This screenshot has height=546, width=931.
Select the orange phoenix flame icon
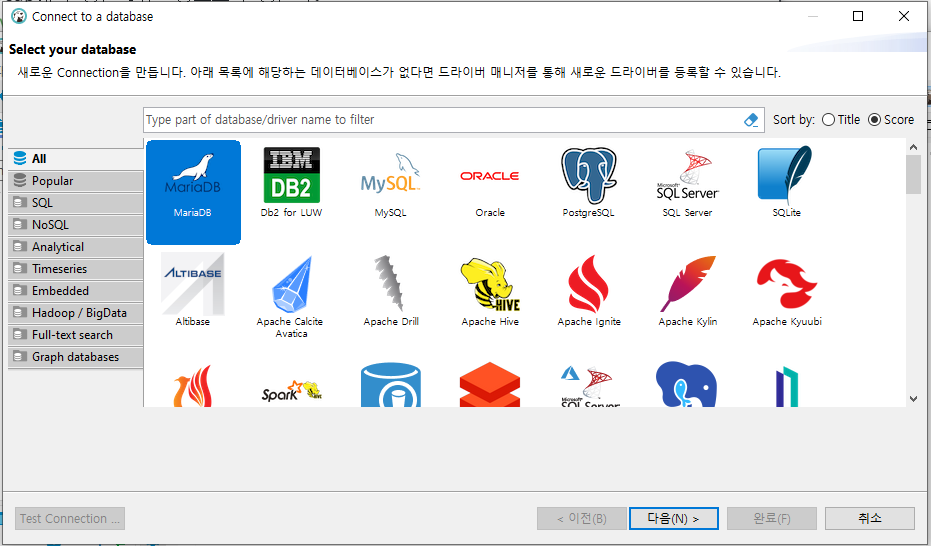pyautogui.click(x=193, y=386)
